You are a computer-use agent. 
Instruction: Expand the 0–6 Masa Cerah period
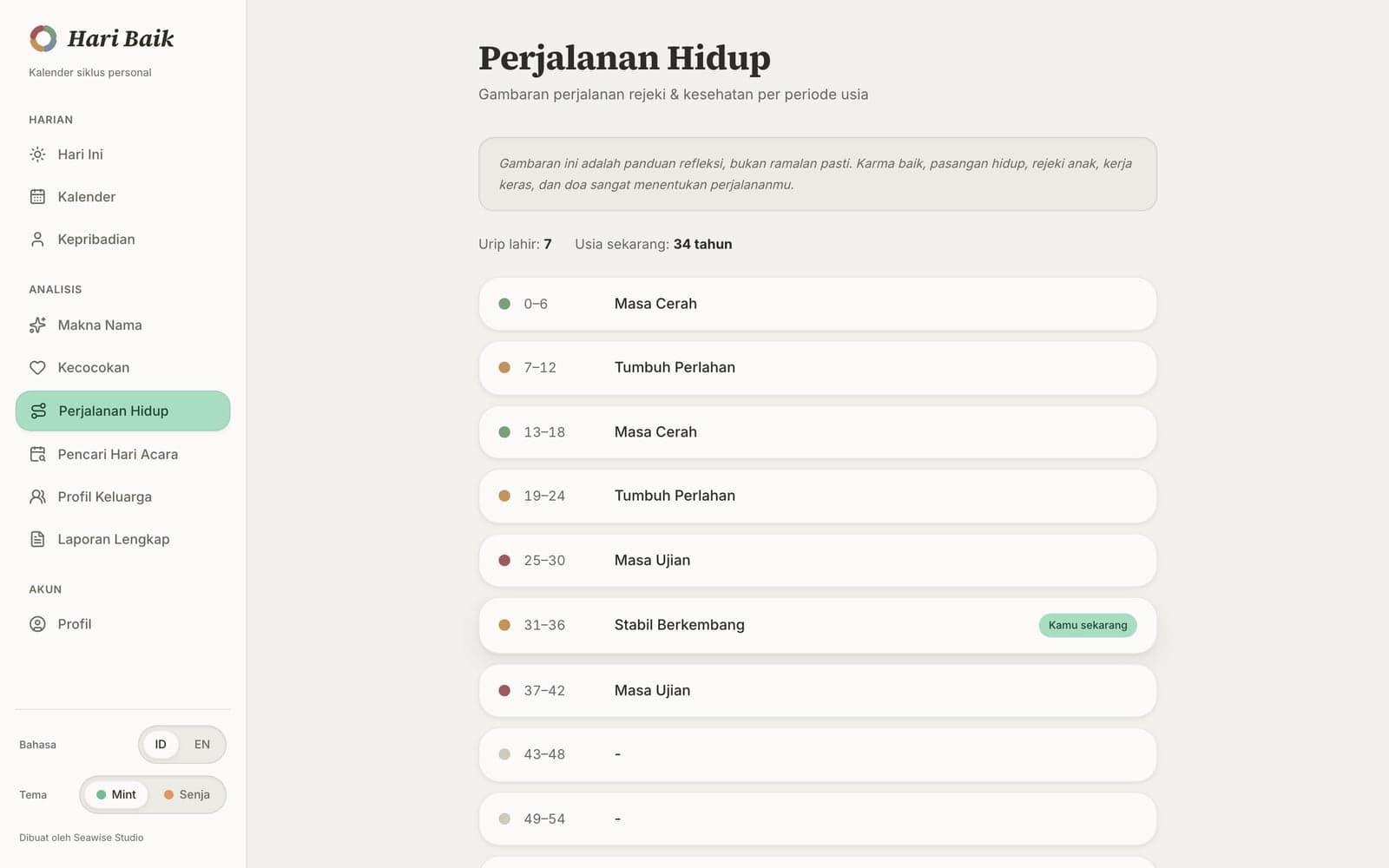tap(817, 304)
